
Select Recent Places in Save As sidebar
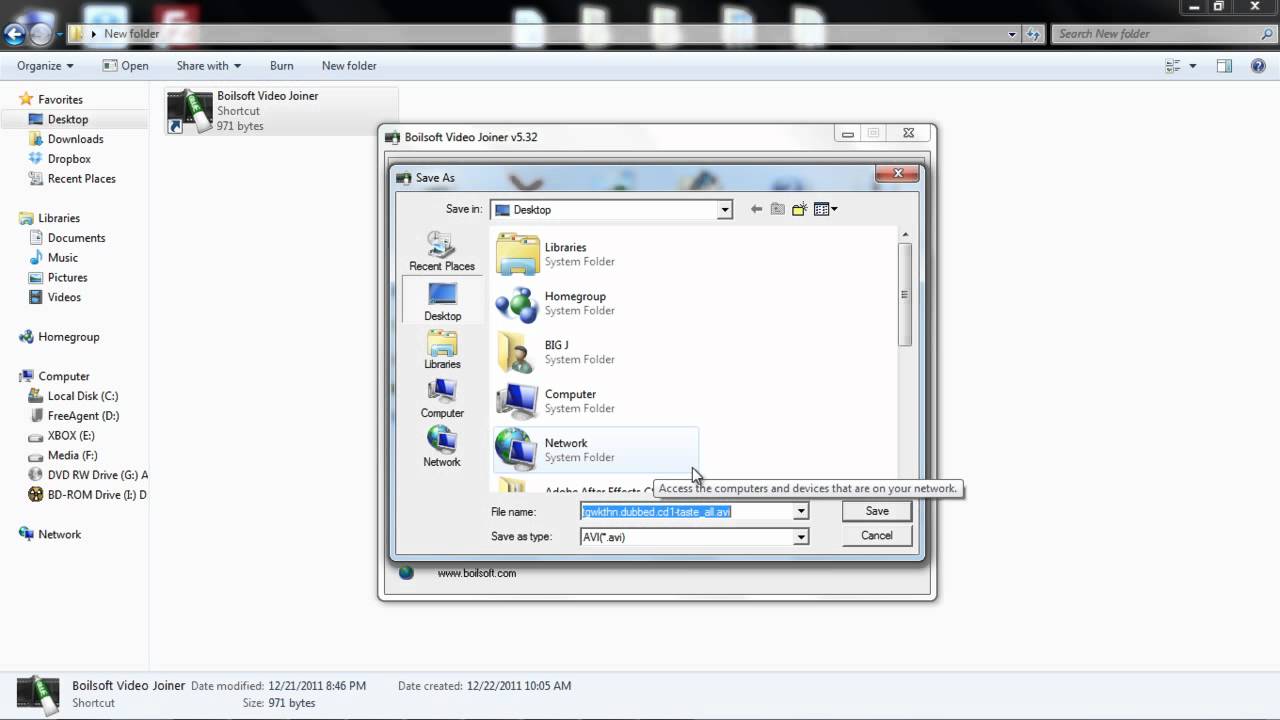442,251
